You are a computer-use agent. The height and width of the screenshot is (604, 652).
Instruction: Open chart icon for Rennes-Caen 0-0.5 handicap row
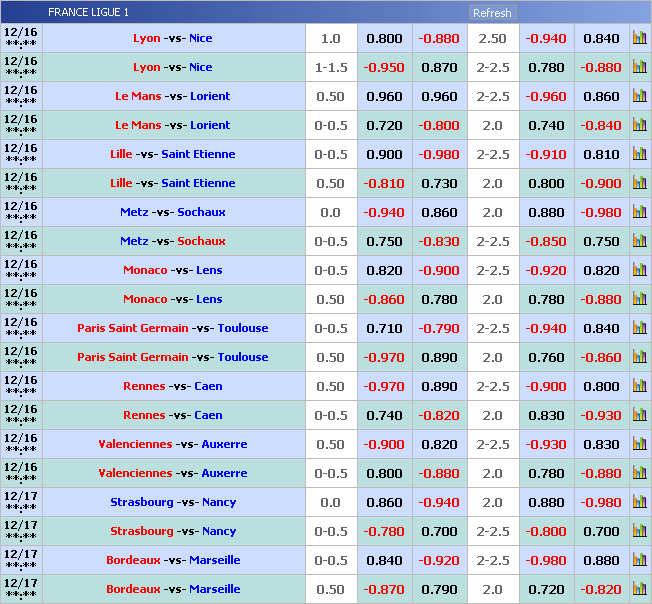click(639, 416)
